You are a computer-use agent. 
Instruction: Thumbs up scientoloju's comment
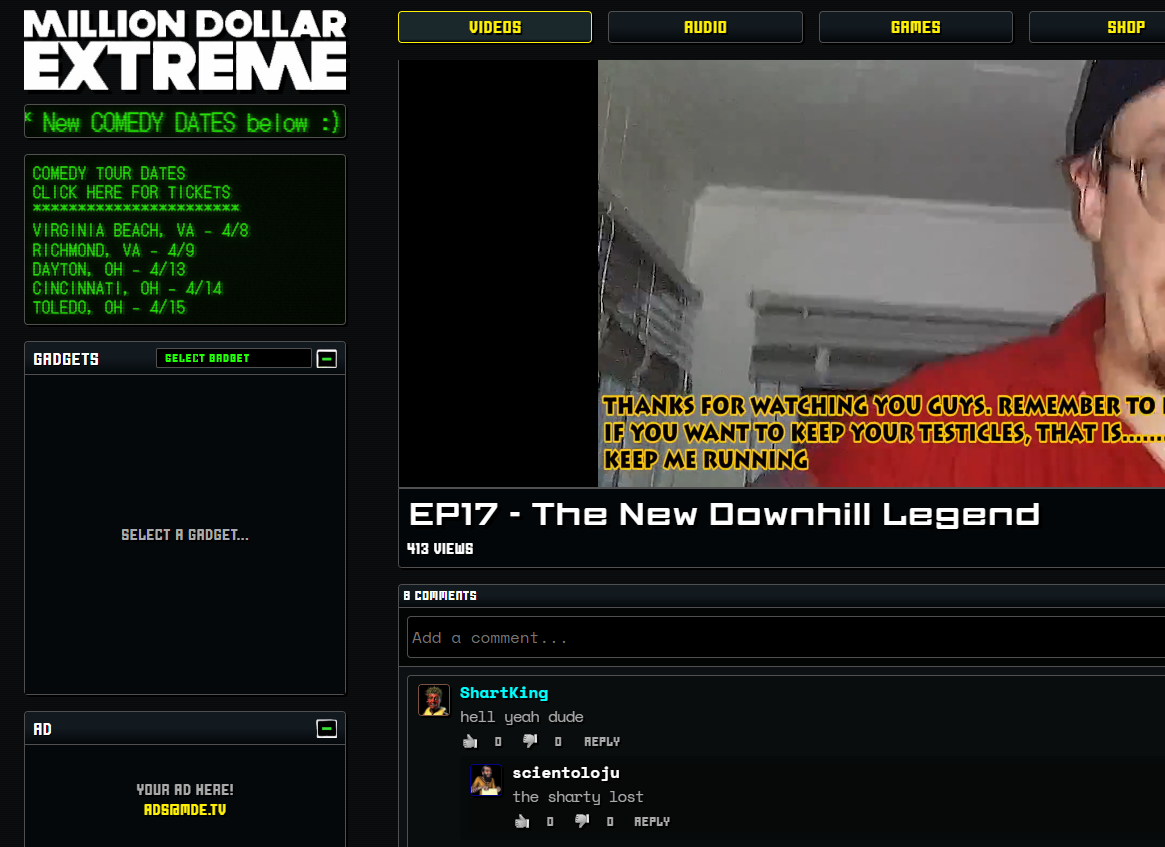click(522, 821)
